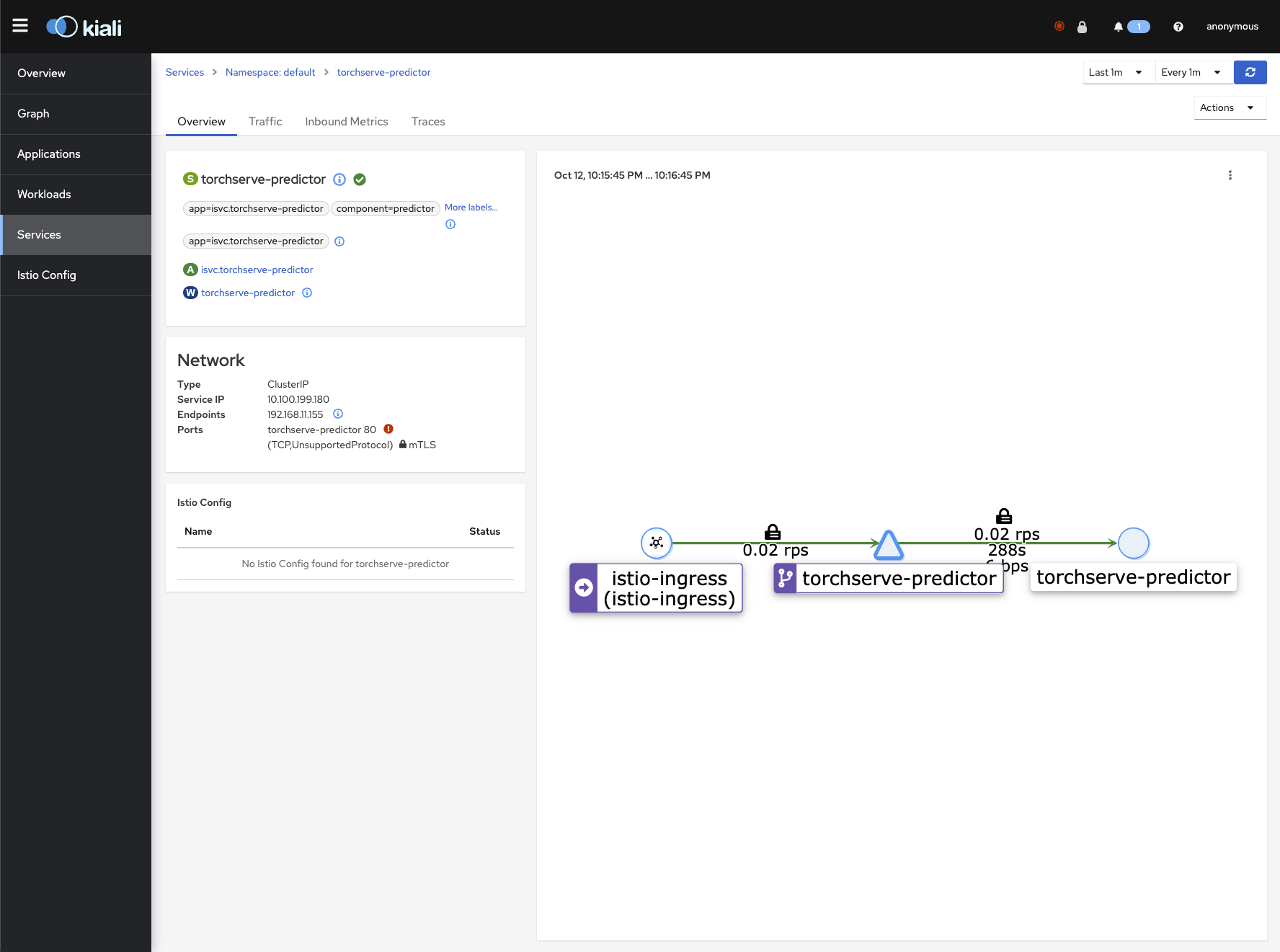Click the Endpoints info icon
Image resolution: width=1280 pixels, height=952 pixels.
tap(338, 414)
